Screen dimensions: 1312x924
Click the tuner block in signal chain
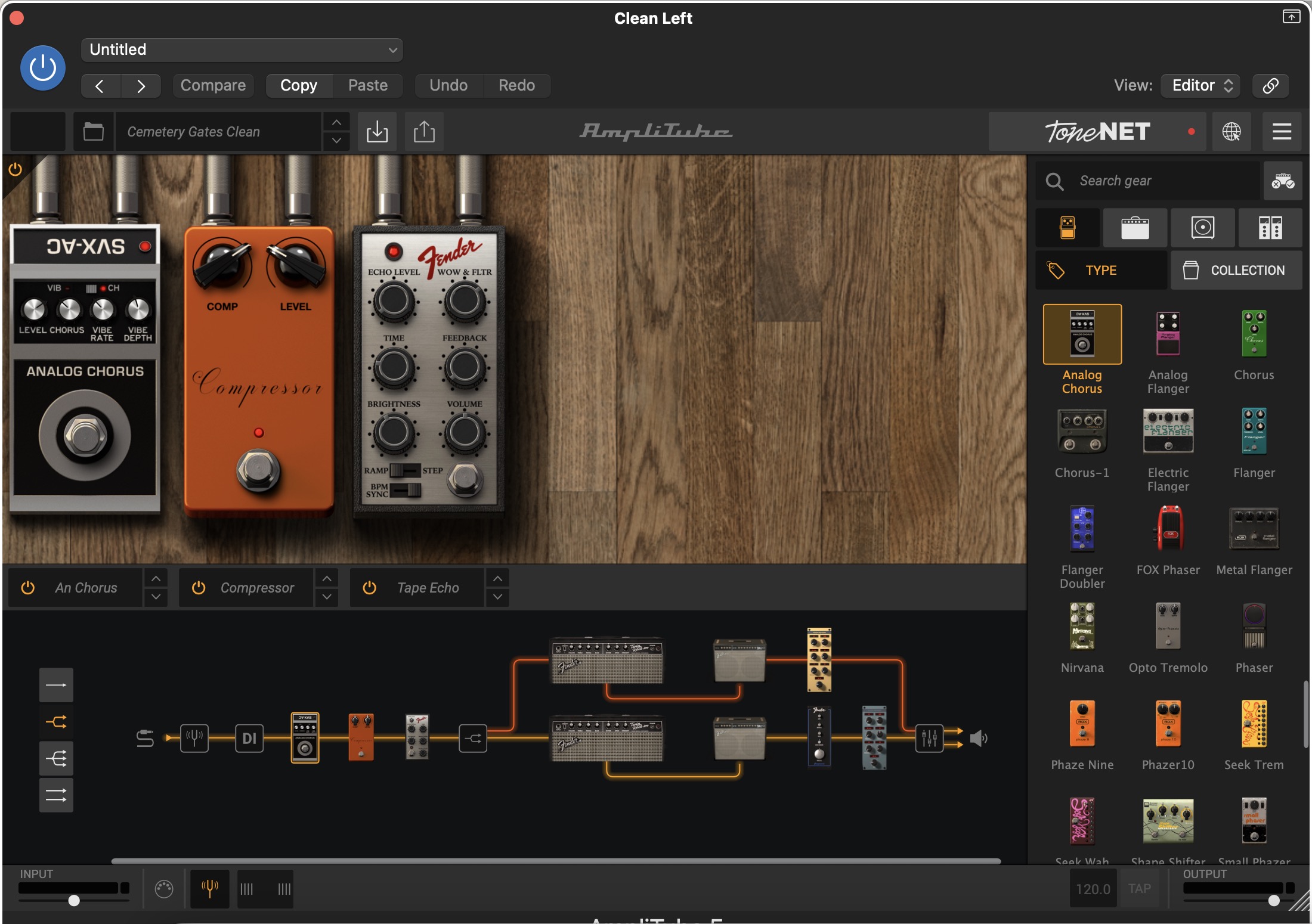(194, 738)
